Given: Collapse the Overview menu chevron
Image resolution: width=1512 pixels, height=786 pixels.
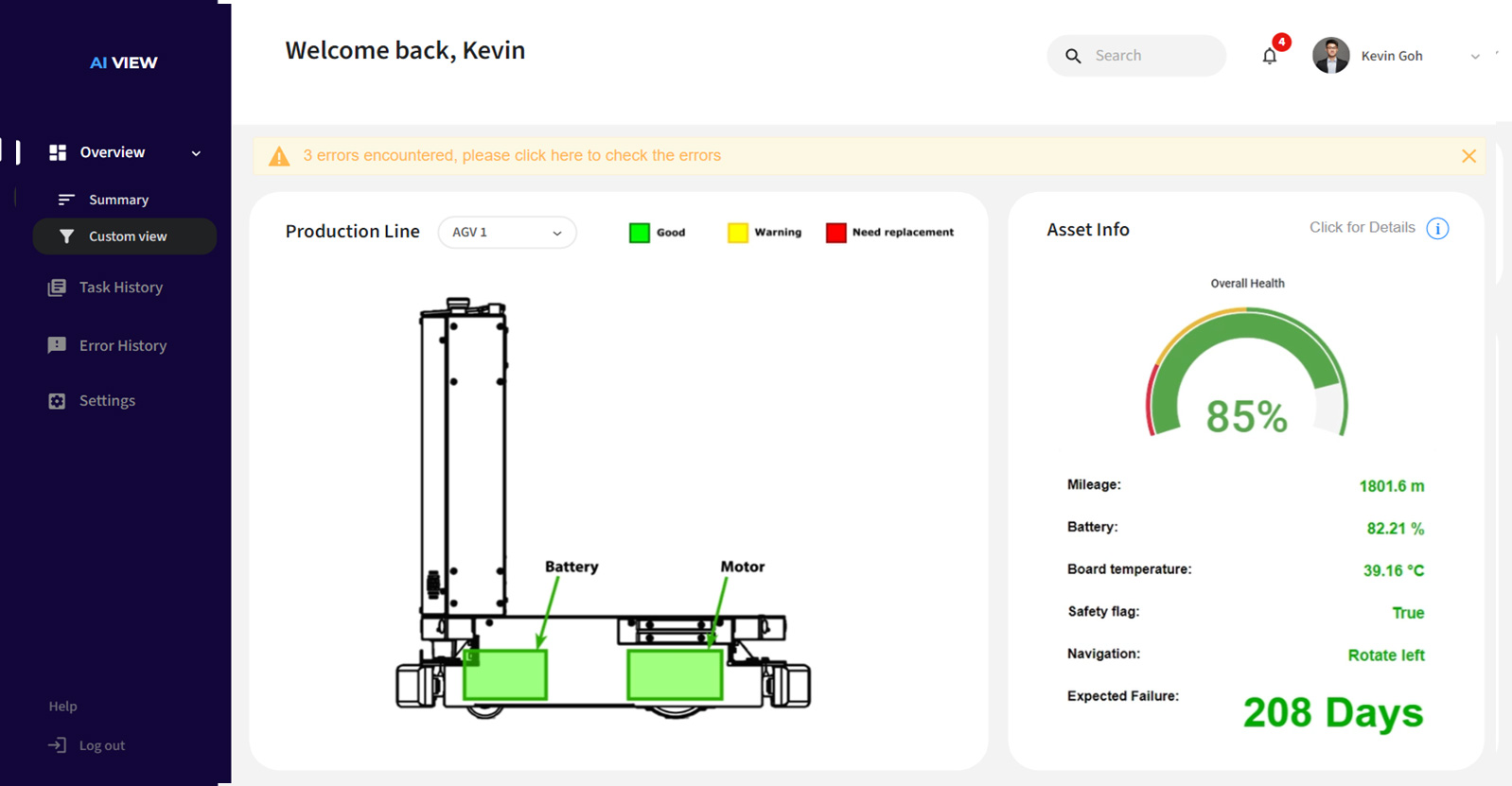Looking at the screenshot, I should click(196, 153).
